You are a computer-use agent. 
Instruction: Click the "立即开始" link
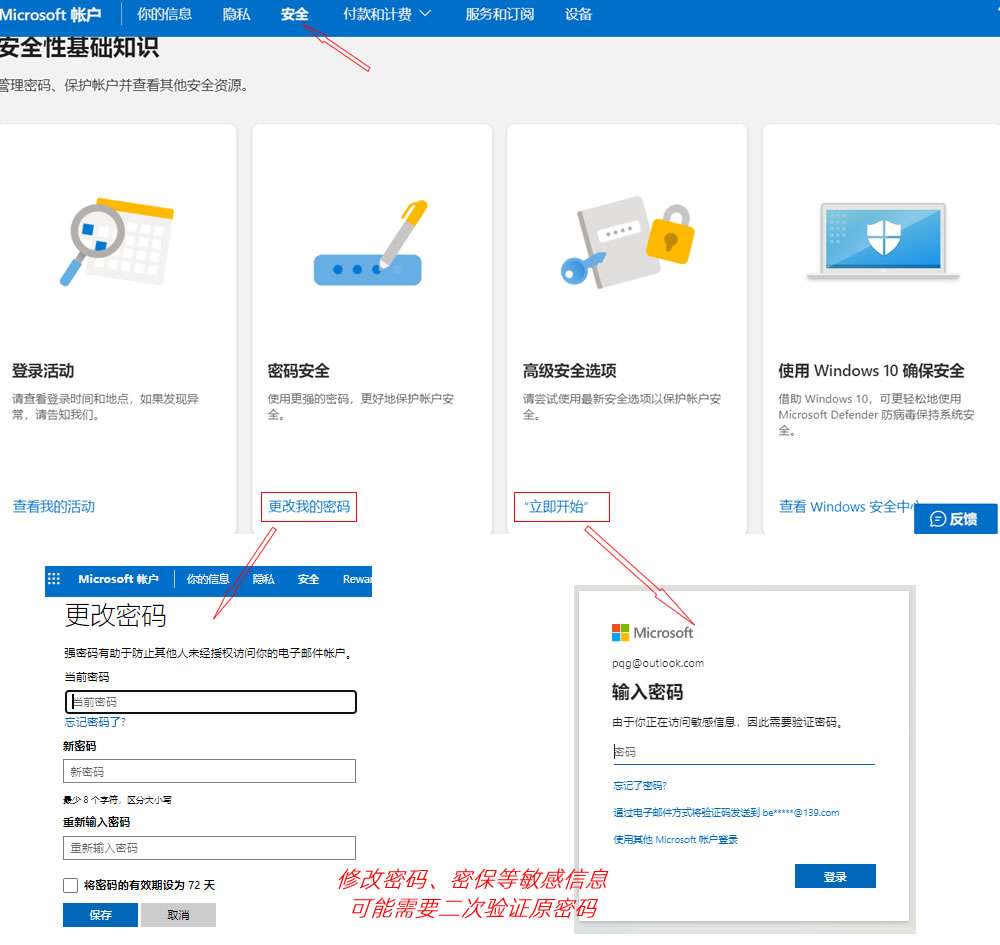[x=556, y=506]
